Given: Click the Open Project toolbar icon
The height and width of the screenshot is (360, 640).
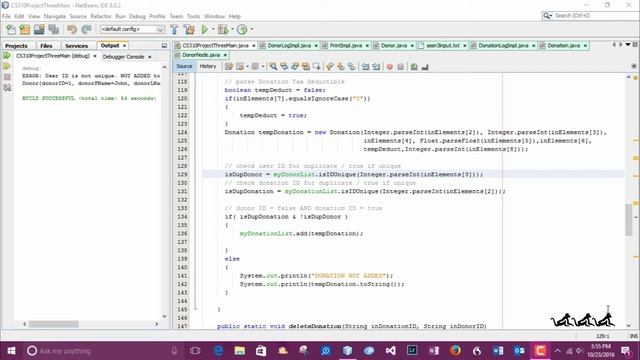Looking at the screenshot, I should tap(39, 29).
